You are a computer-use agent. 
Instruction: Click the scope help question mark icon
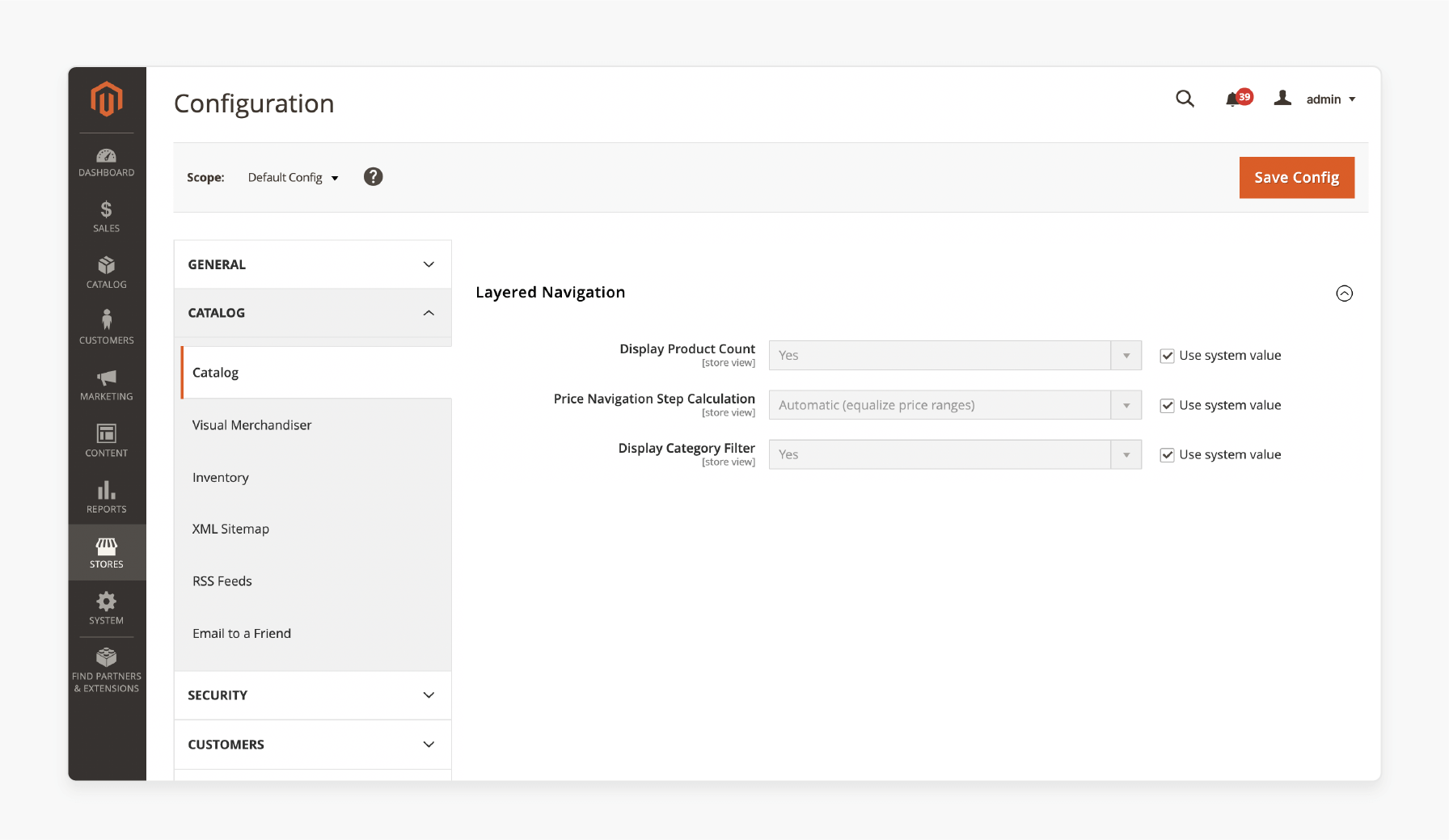point(373,177)
